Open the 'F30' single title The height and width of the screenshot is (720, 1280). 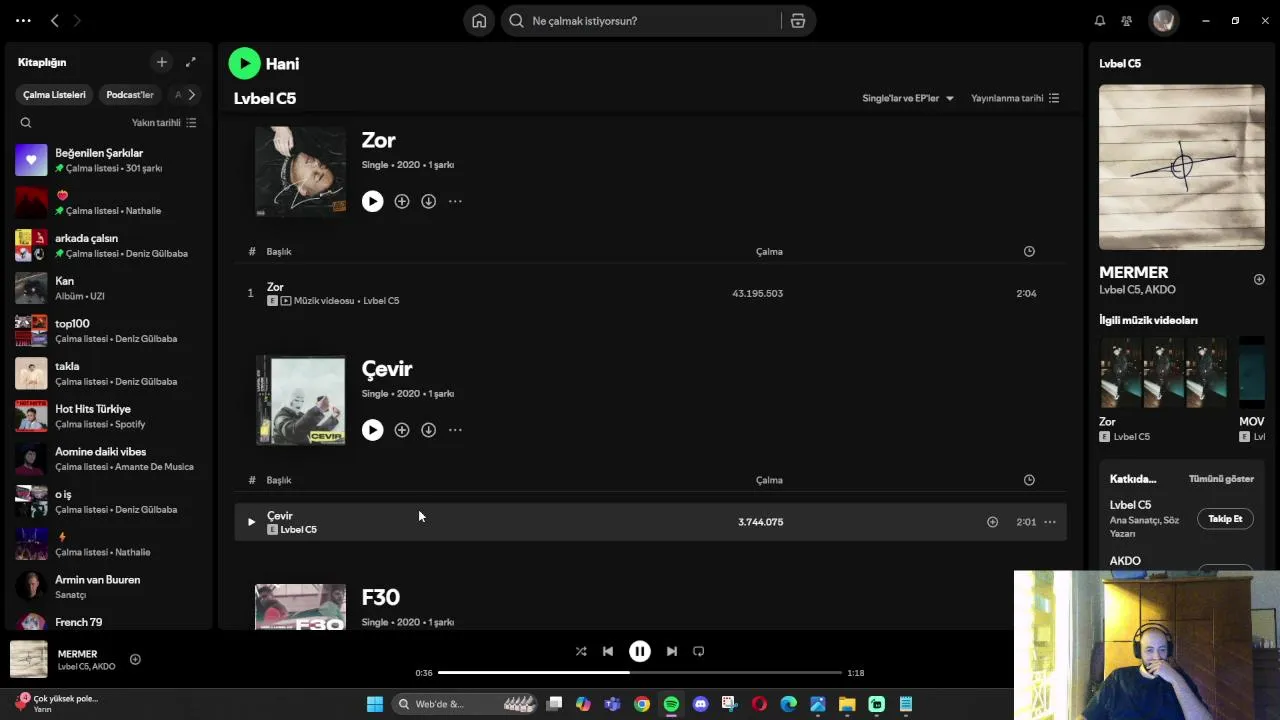tap(380, 597)
